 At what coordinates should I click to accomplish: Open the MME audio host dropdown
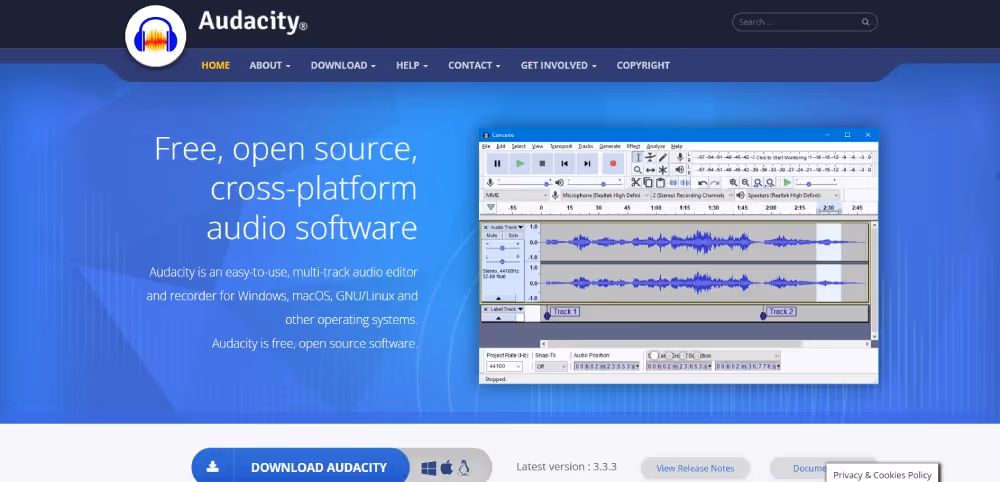click(517, 195)
